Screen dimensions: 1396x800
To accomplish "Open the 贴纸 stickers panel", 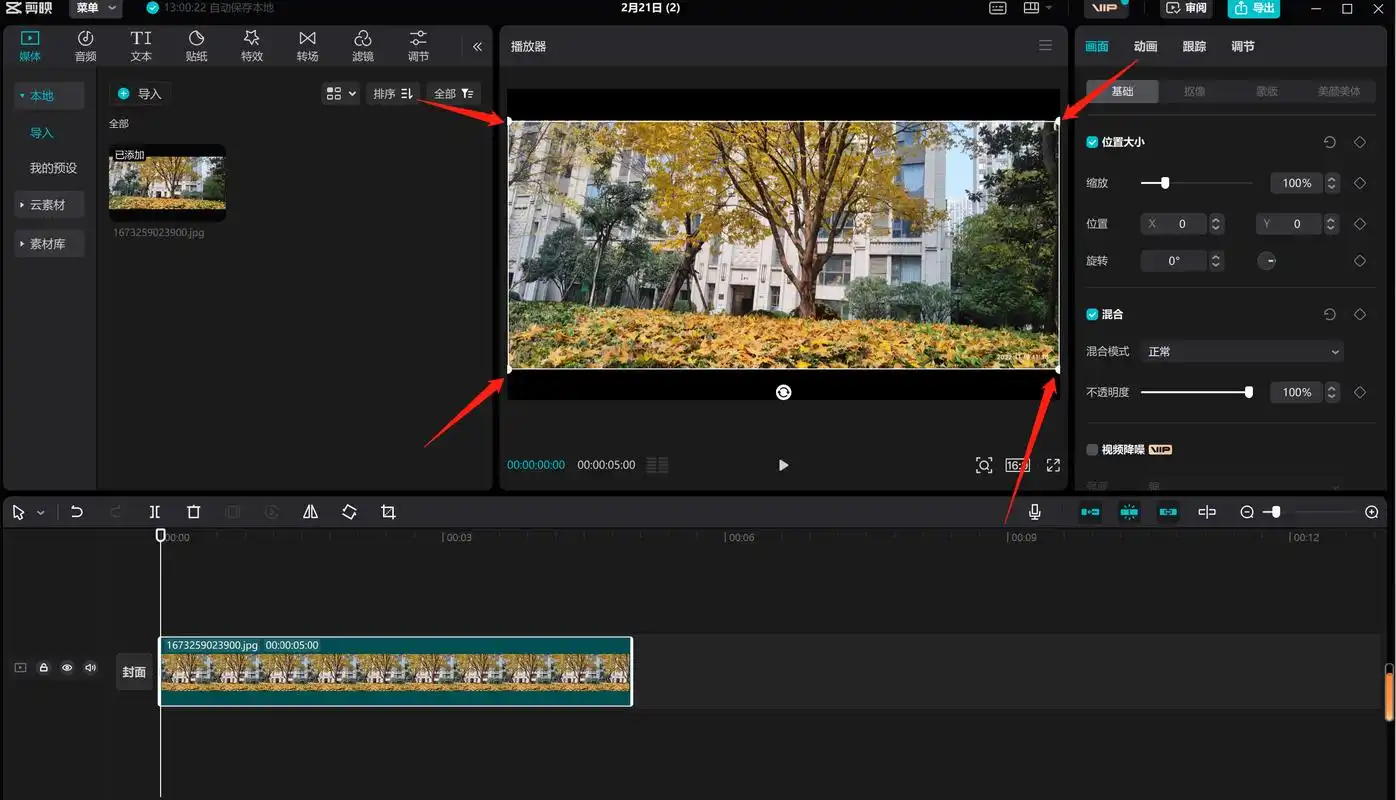I will pos(196,46).
